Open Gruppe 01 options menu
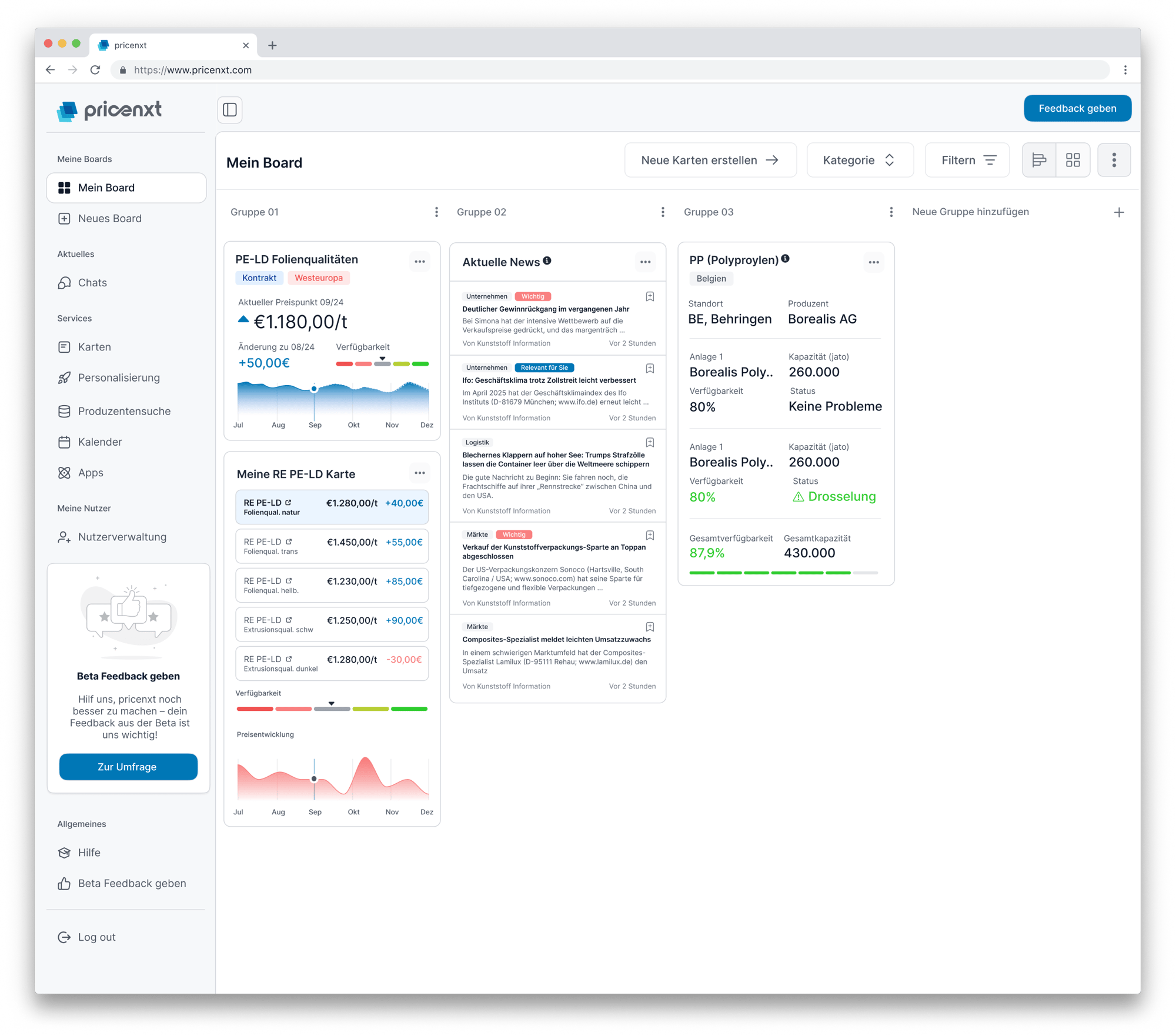Viewport: 1176px width, 1036px height. coord(436,212)
